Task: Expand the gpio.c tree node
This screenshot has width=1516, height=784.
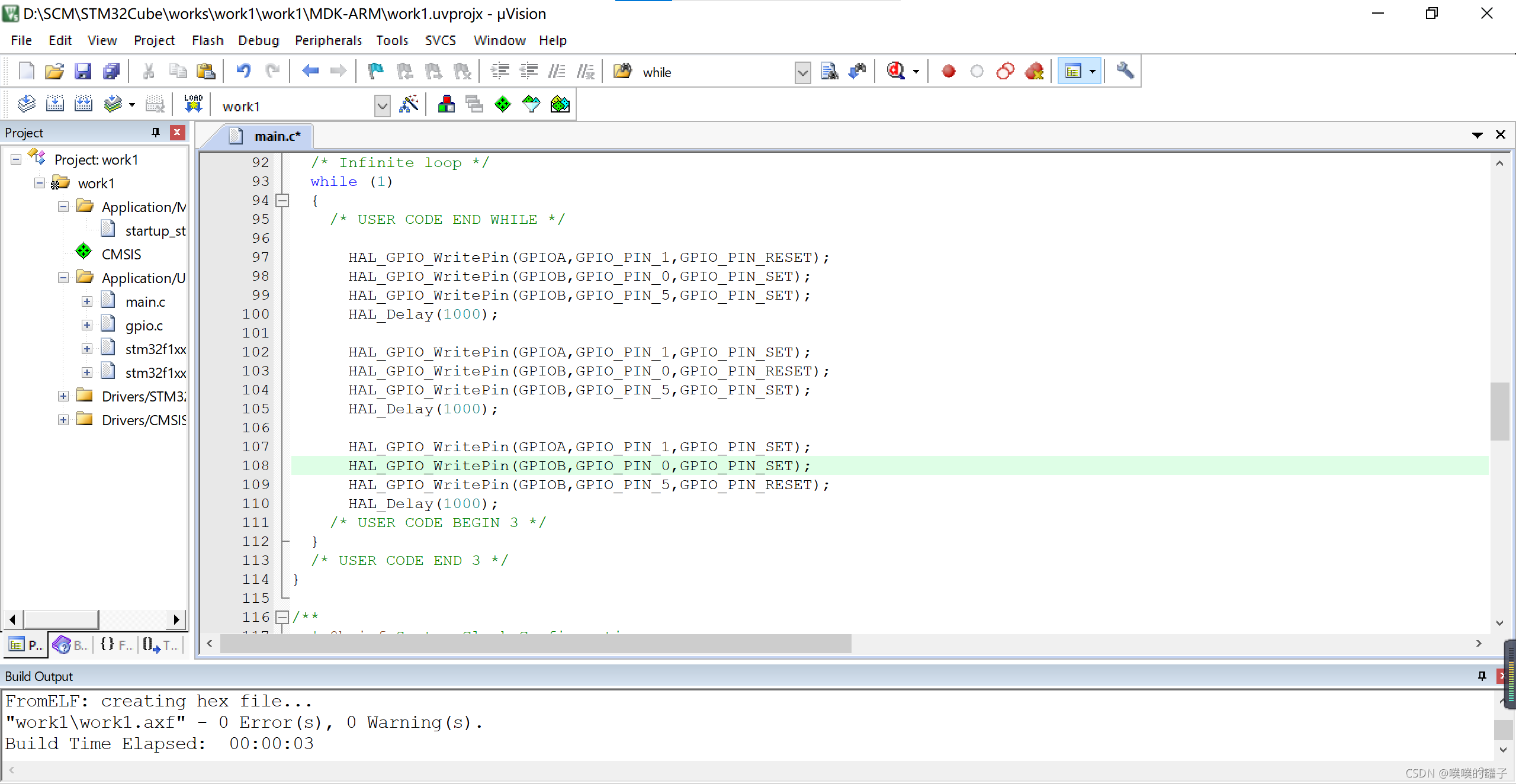Action: click(87, 325)
